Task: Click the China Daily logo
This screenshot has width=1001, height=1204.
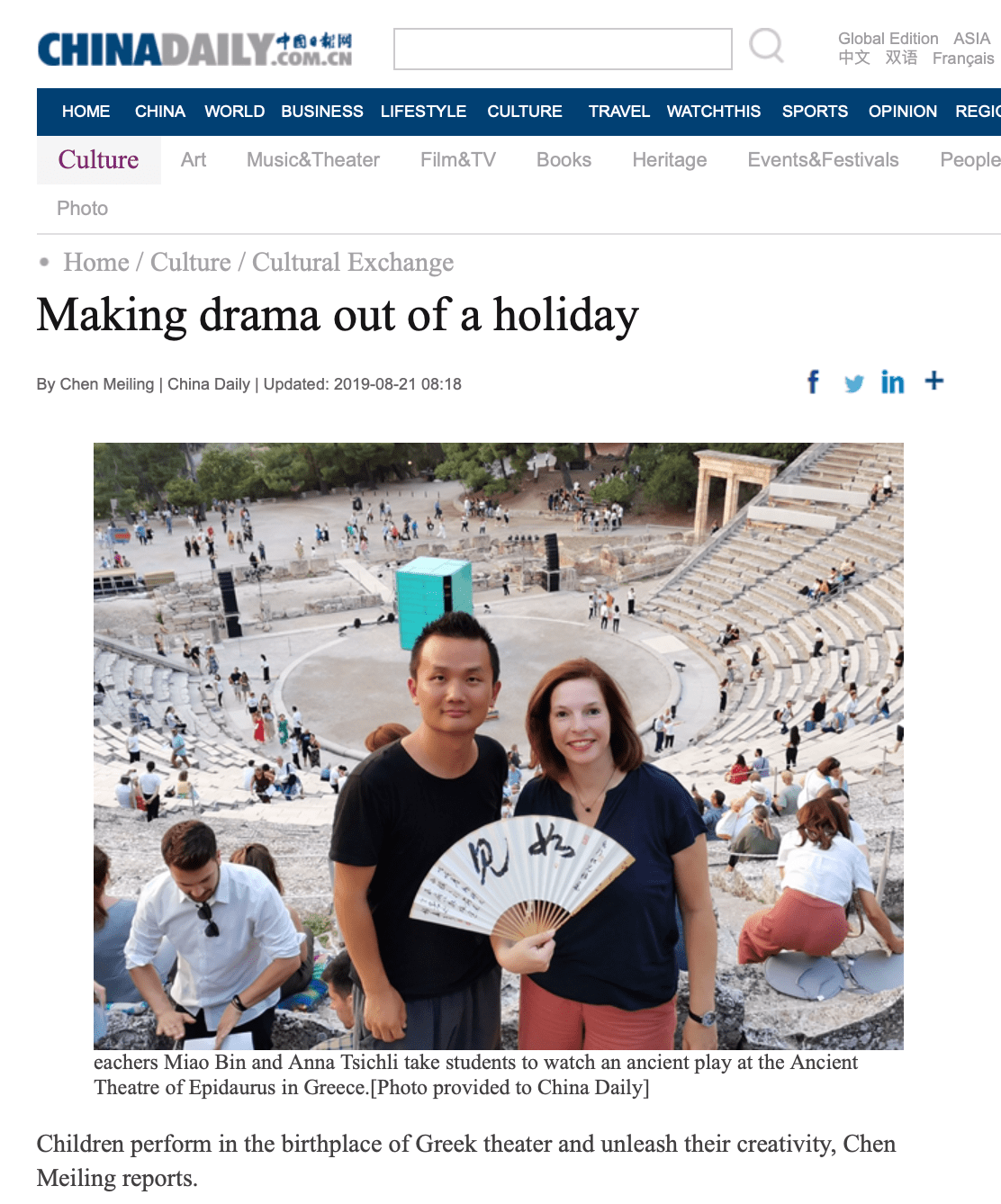Action: tap(195, 49)
